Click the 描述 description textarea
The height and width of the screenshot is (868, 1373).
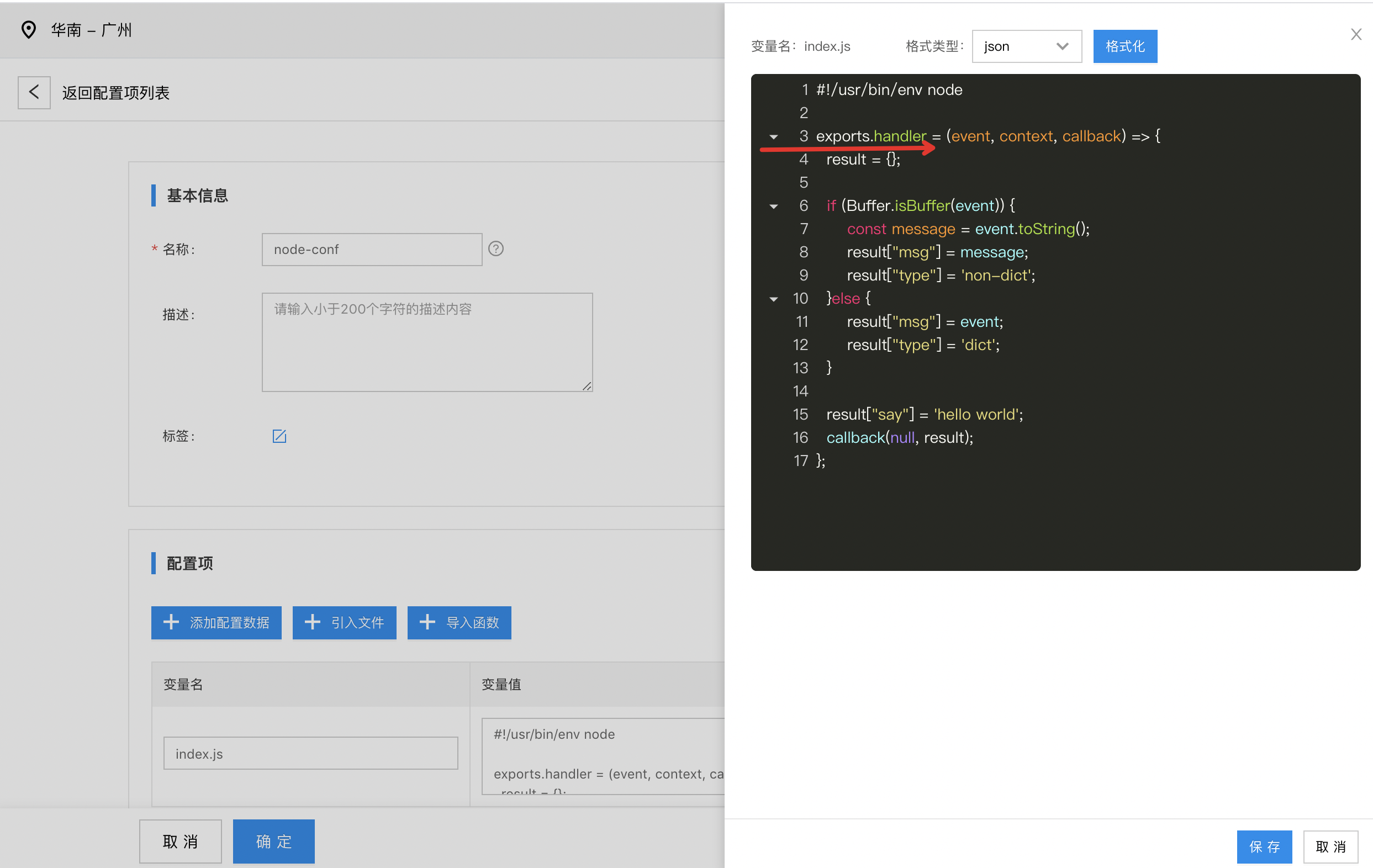coord(427,342)
